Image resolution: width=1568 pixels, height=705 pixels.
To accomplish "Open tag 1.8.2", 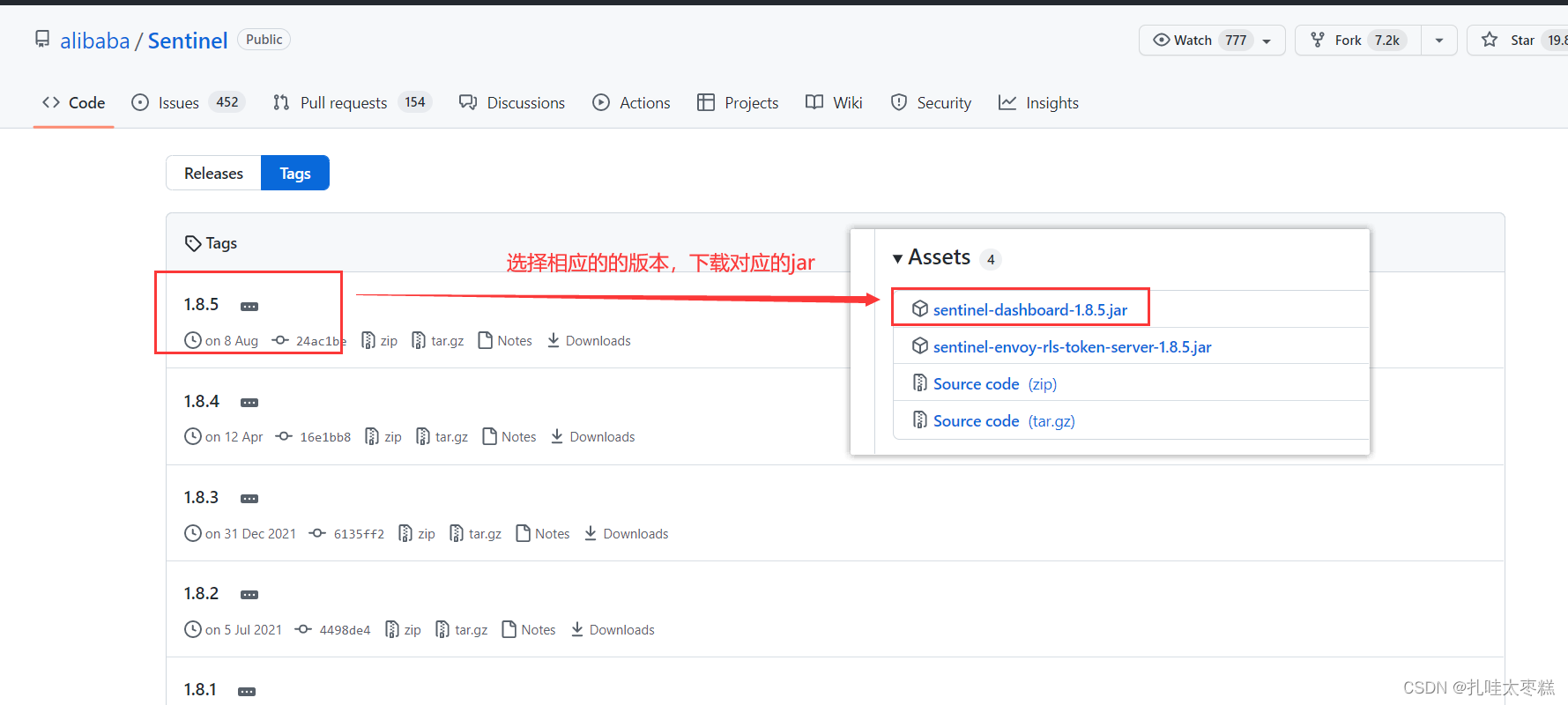I will (201, 594).
